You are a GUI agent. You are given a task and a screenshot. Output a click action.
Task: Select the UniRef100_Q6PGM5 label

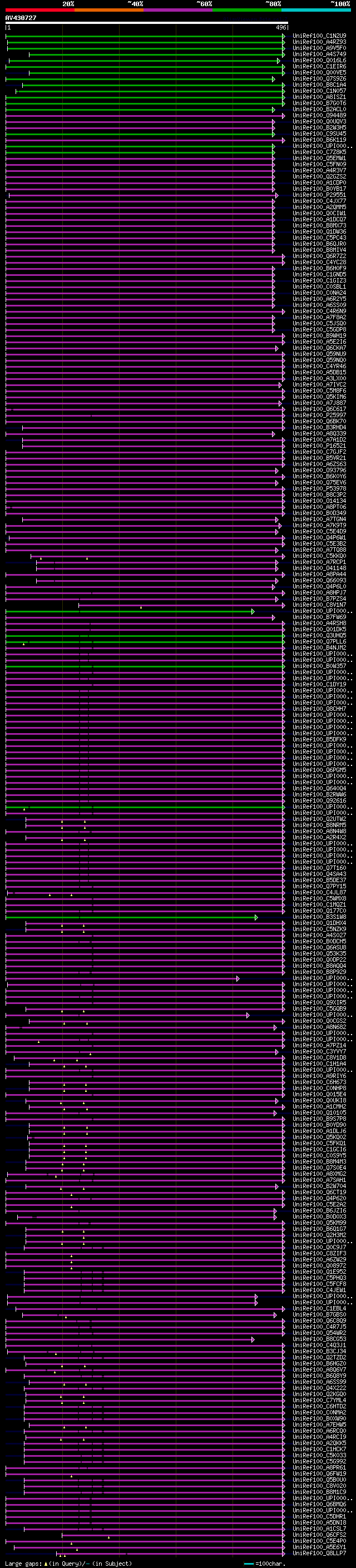319,770
